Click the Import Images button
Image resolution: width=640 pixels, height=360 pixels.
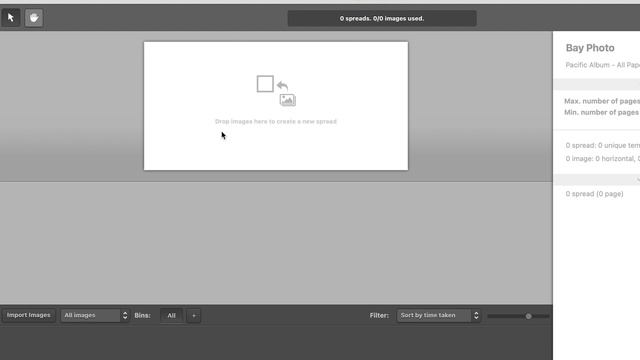click(x=29, y=315)
